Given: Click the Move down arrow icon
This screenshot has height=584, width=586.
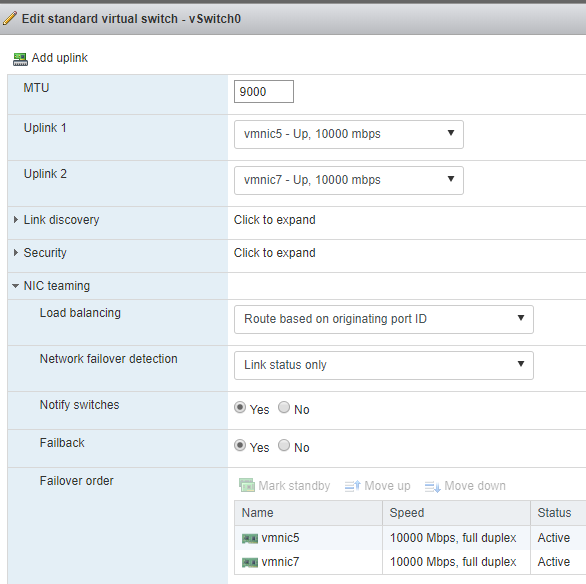Looking at the screenshot, I should 432,486.
